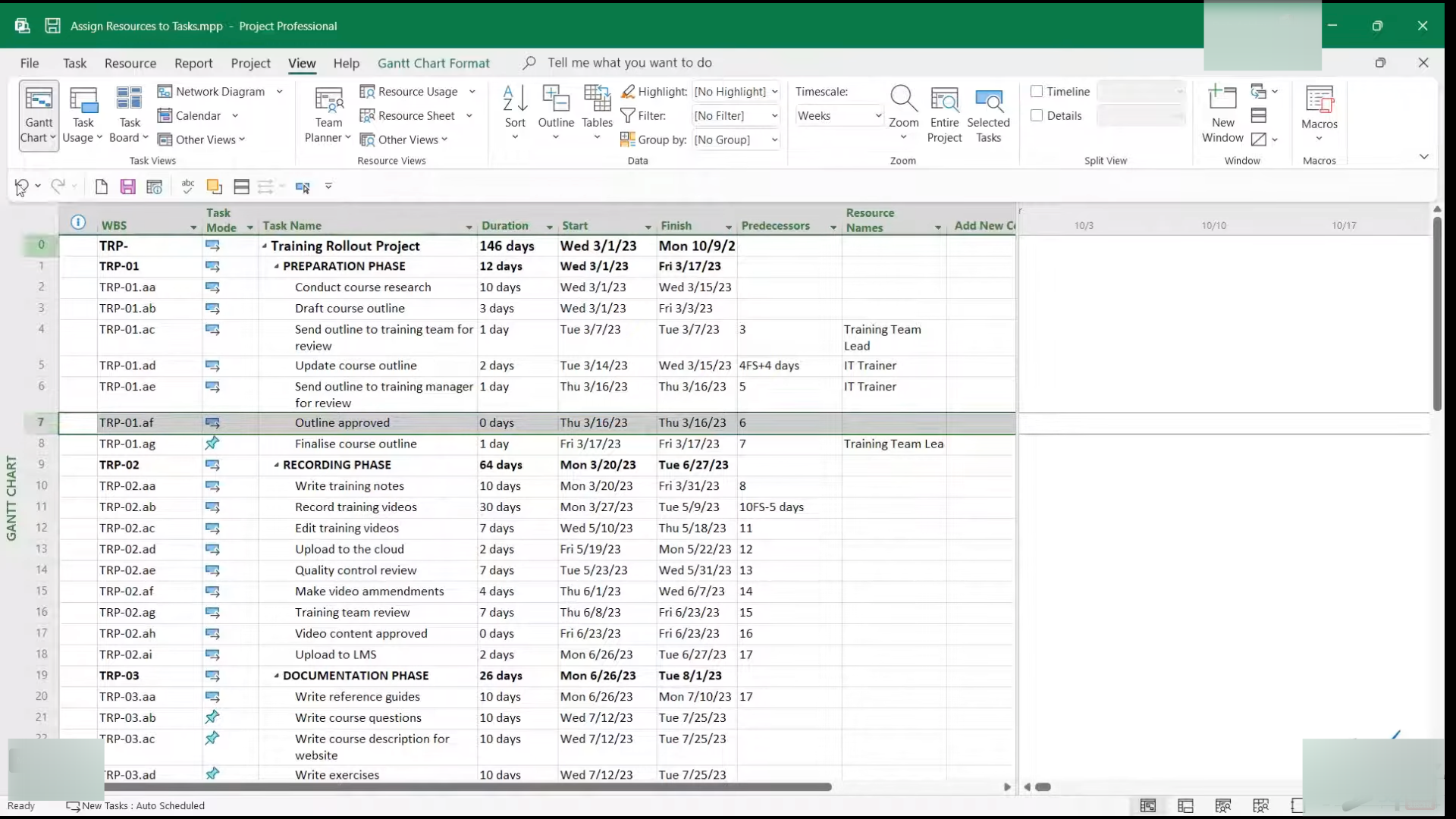
Task: Open the Gantt Chart Format tab
Action: click(x=434, y=64)
